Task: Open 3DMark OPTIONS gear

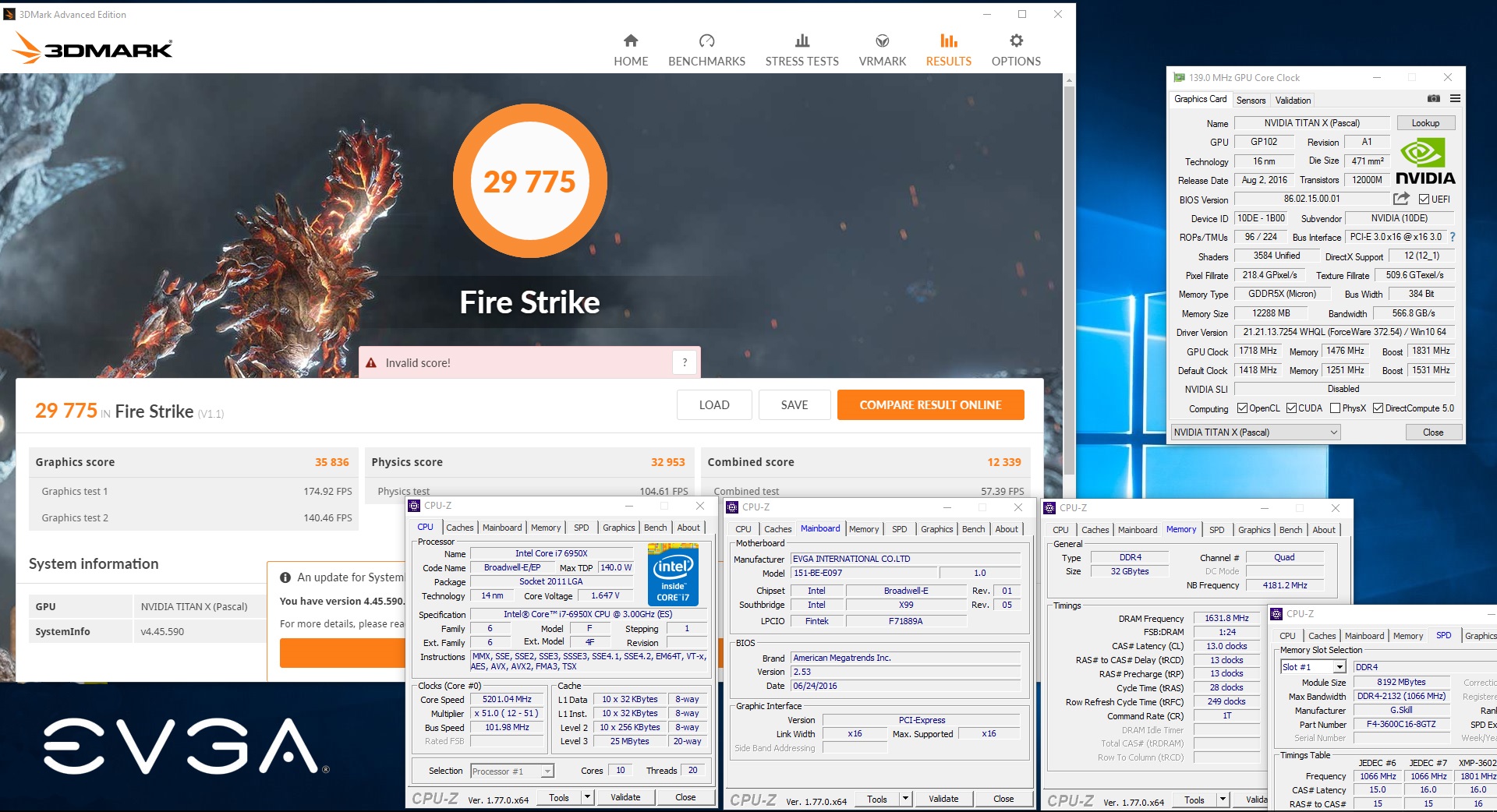Action: point(1016,51)
